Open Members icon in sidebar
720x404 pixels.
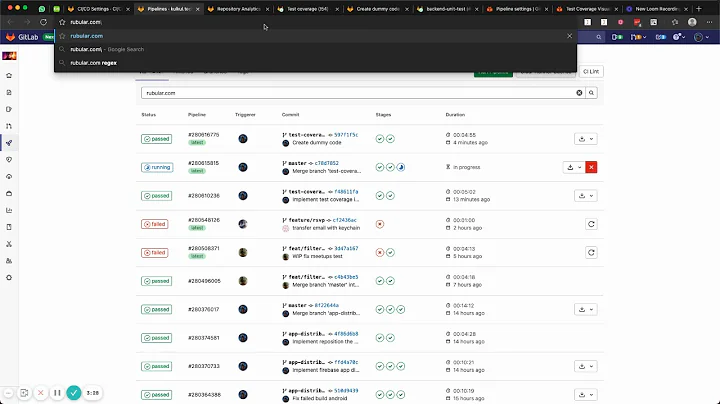tap(9, 261)
